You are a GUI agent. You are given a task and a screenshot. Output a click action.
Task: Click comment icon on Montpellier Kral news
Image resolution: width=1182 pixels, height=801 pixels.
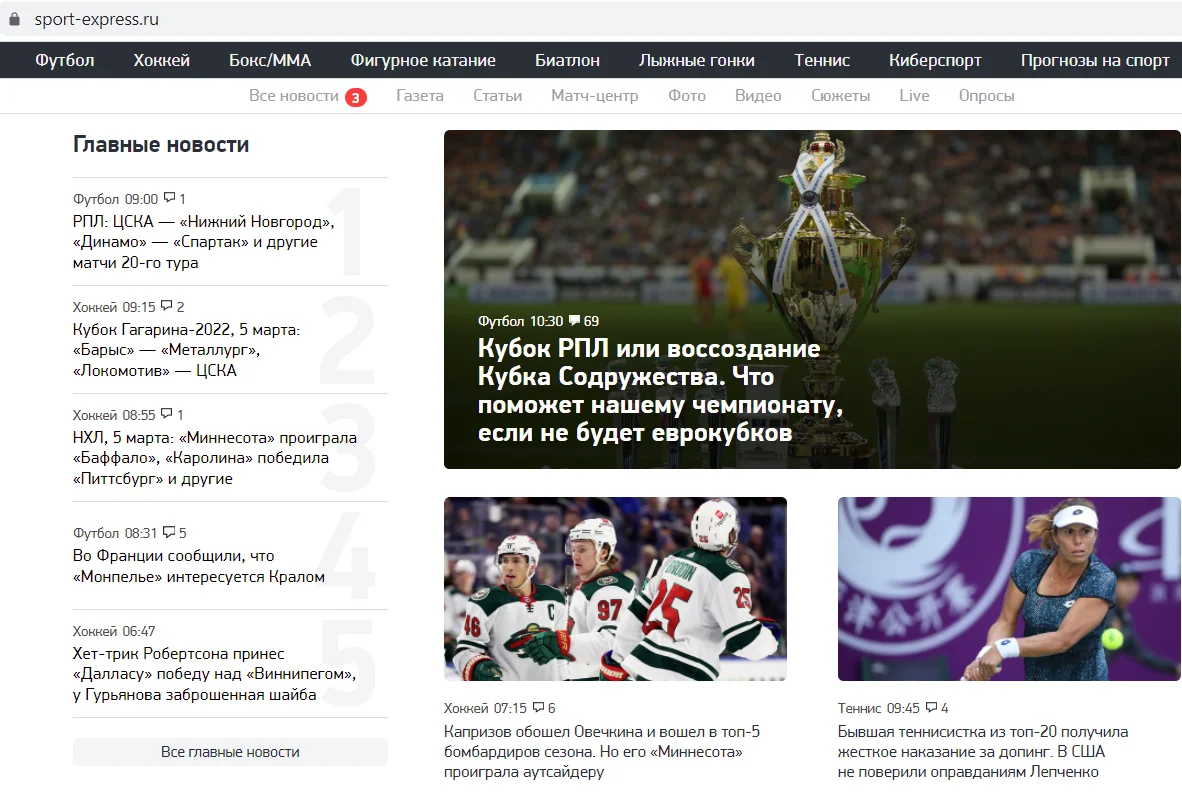coord(169,532)
